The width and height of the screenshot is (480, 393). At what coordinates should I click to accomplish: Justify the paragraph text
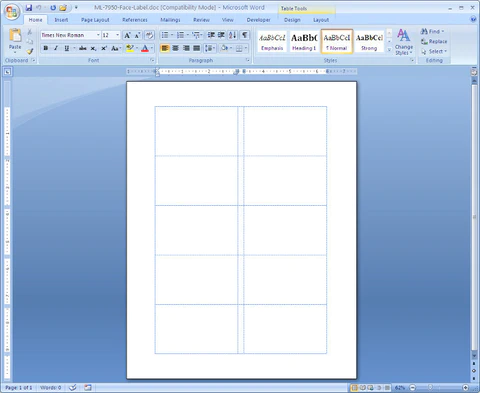[197, 48]
